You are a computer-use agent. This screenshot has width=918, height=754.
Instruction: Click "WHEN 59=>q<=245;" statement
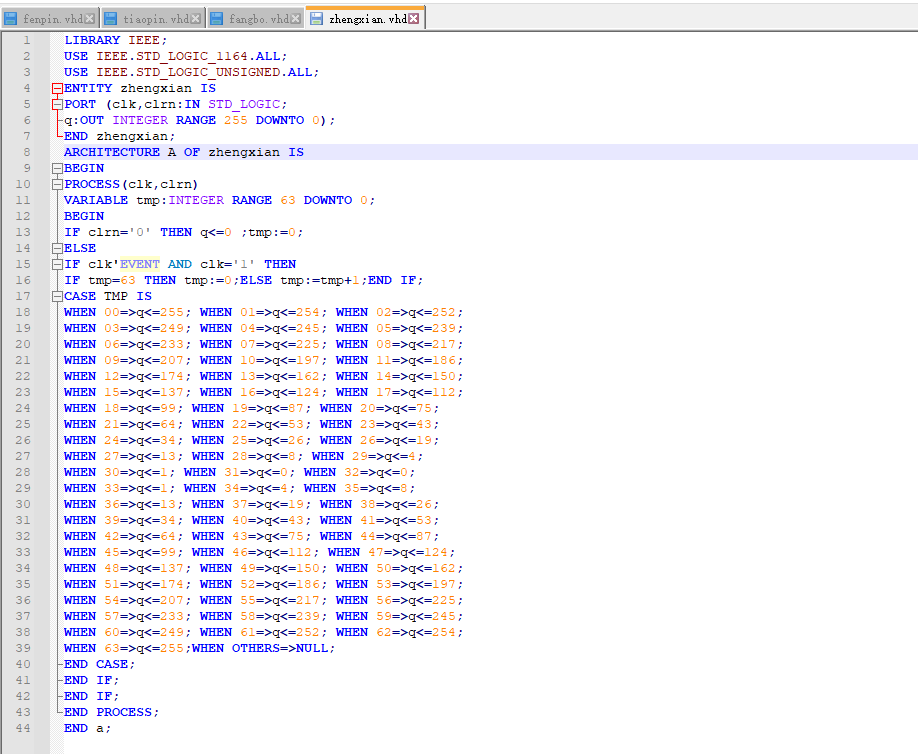click(400, 616)
